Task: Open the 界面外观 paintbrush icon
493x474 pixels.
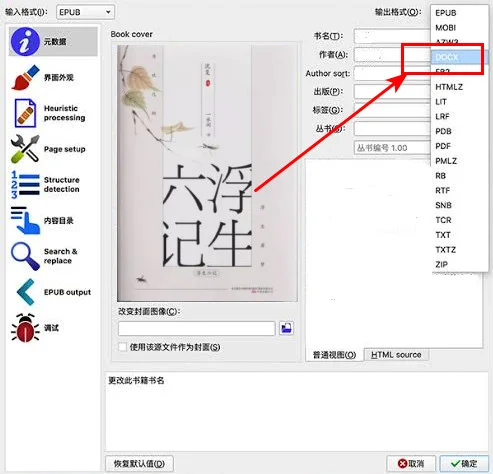Action: click(x=25, y=77)
